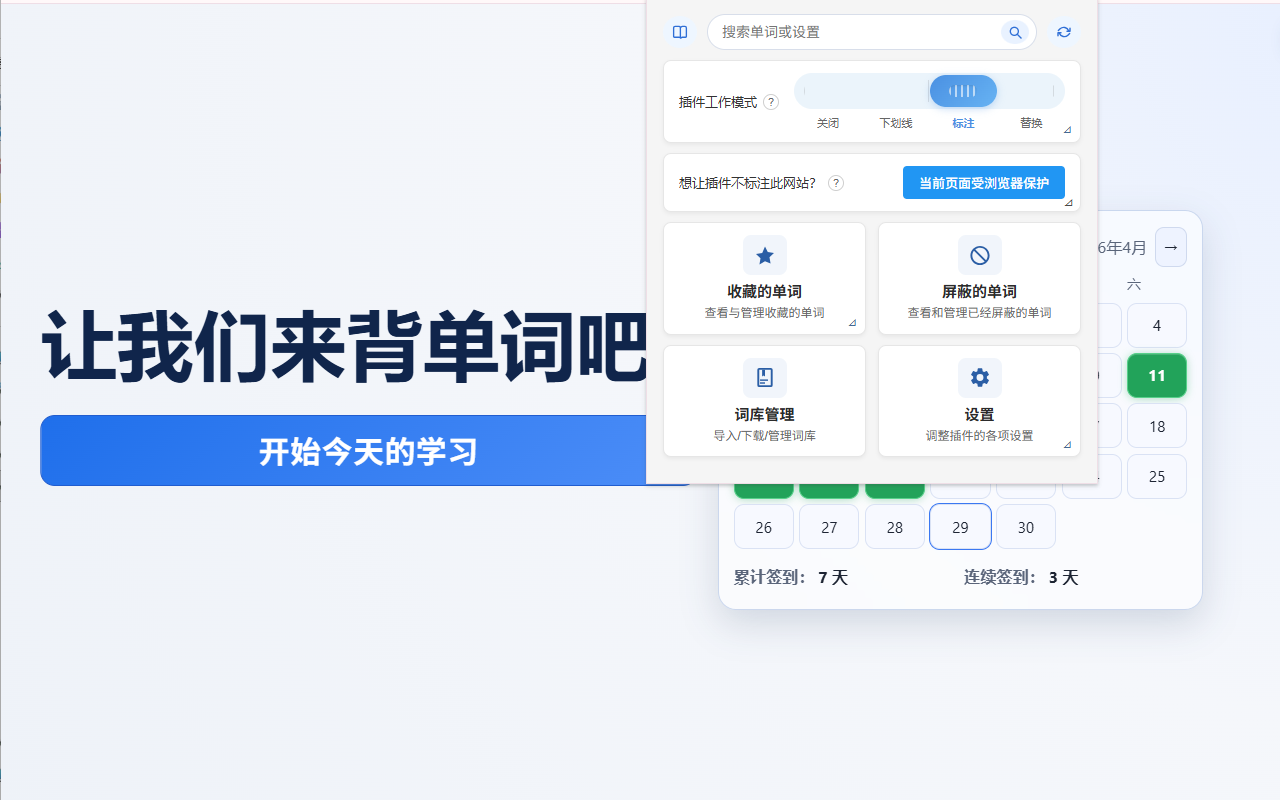
Task: Click the refresh sync icon
Action: (x=1064, y=32)
